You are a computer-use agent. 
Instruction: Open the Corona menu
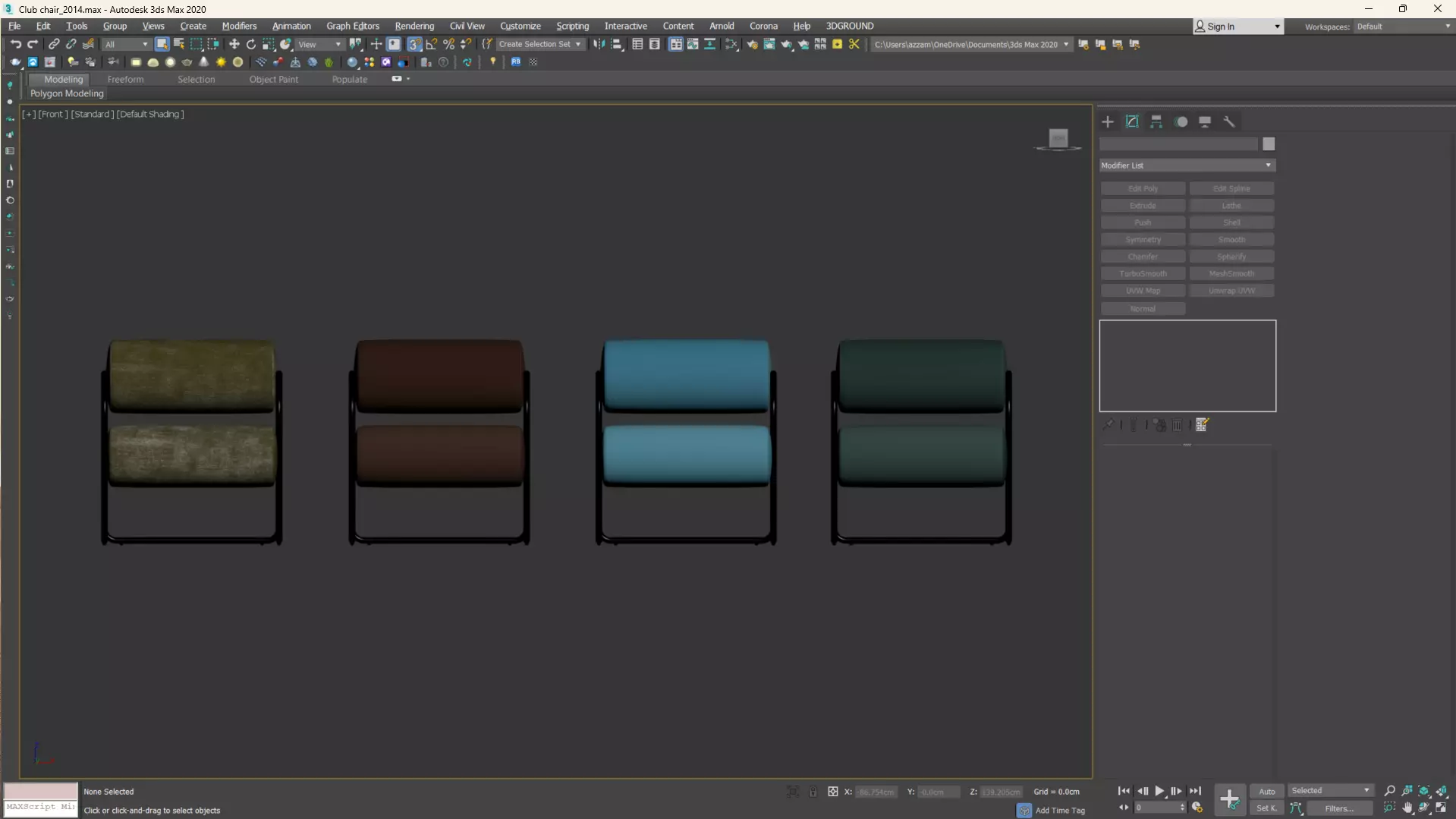click(763, 26)
